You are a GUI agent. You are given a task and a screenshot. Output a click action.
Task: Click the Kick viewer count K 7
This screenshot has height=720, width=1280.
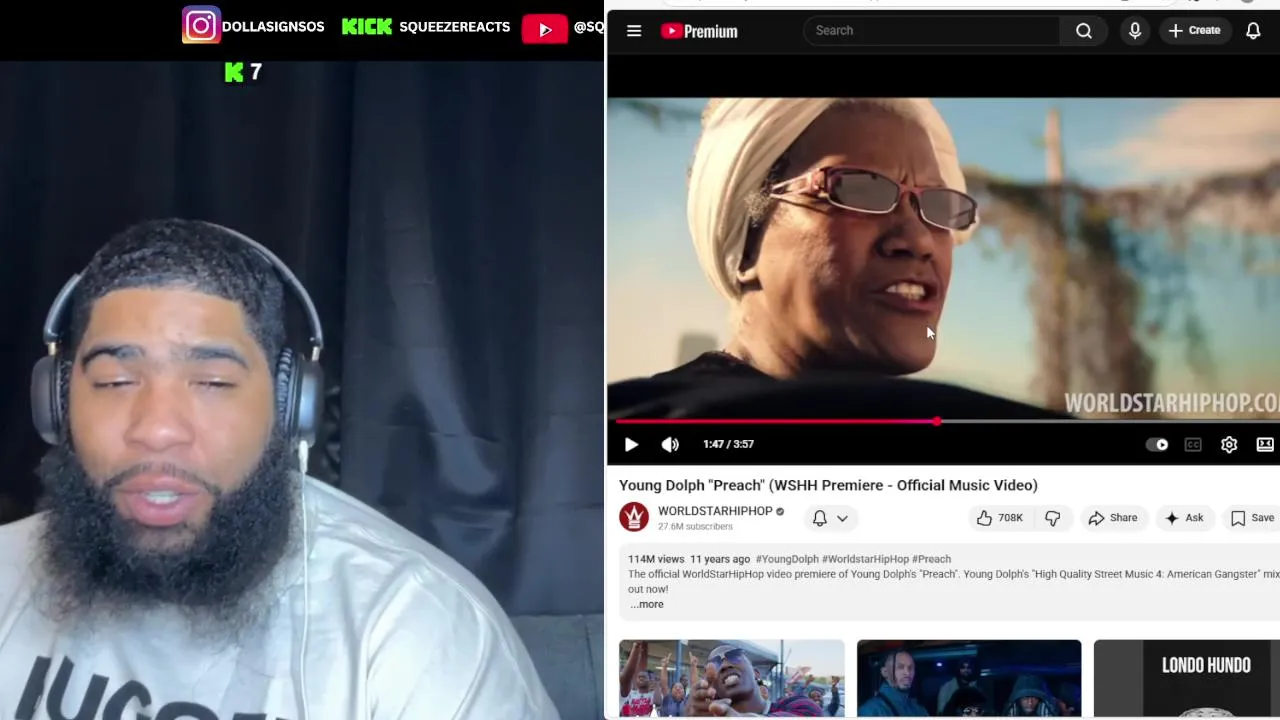(243, 72)
